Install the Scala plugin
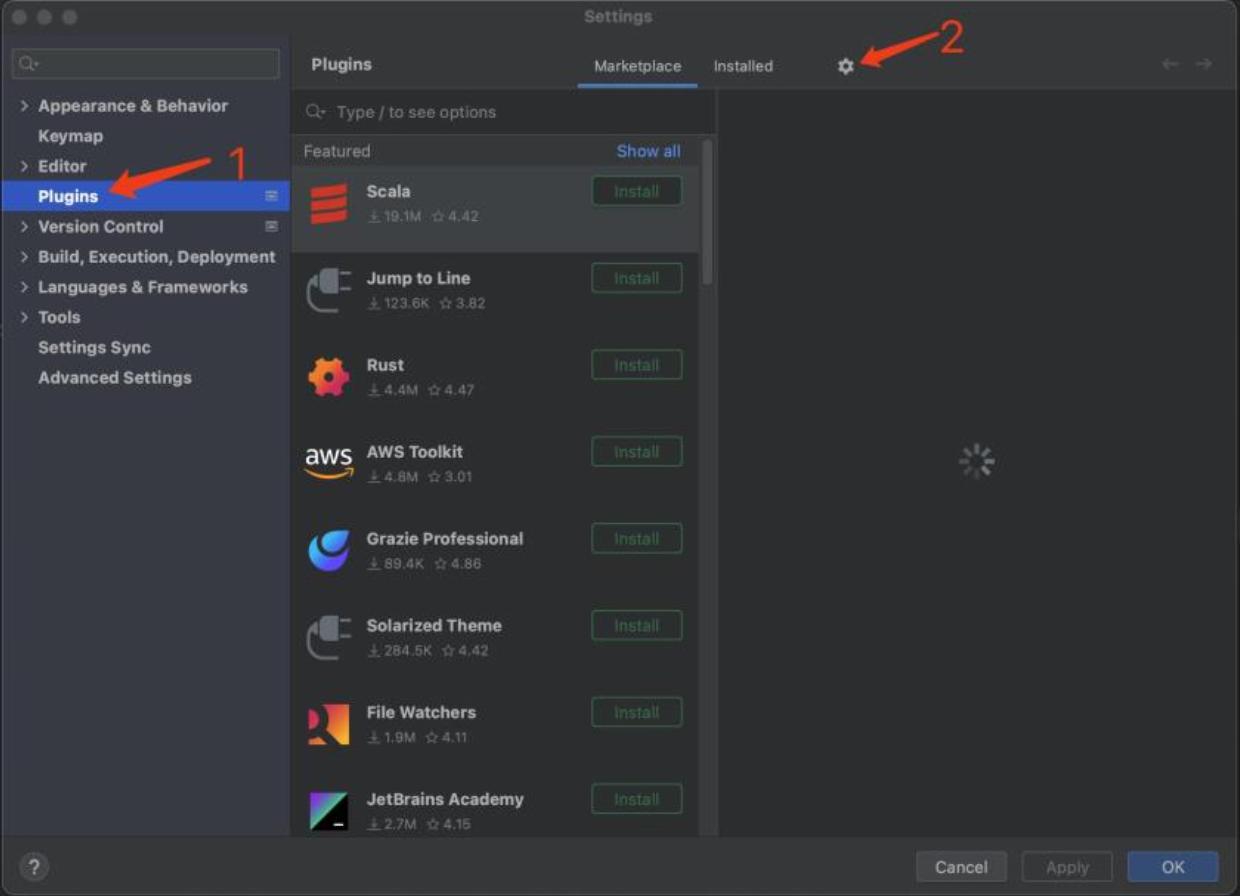1242x896 pixels. point(637,191)
